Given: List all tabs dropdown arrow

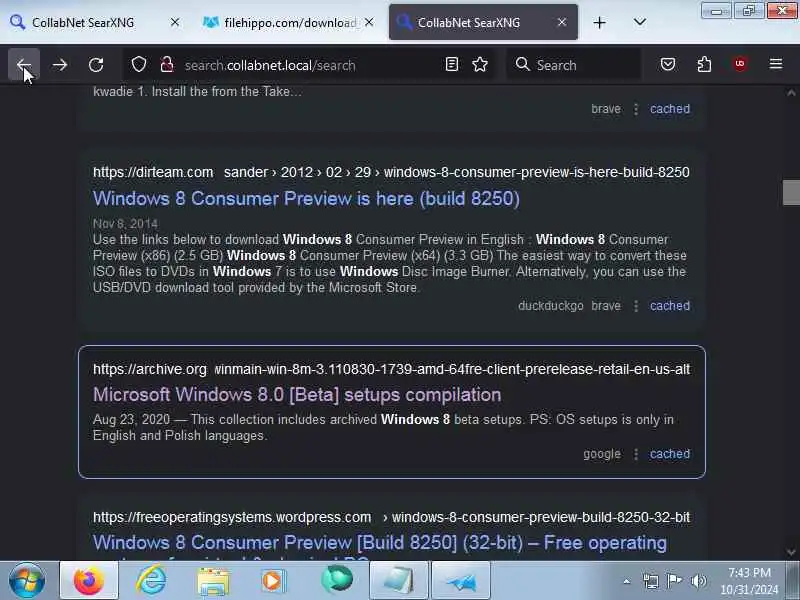Looking at the screenshot, I should point(639,22).
